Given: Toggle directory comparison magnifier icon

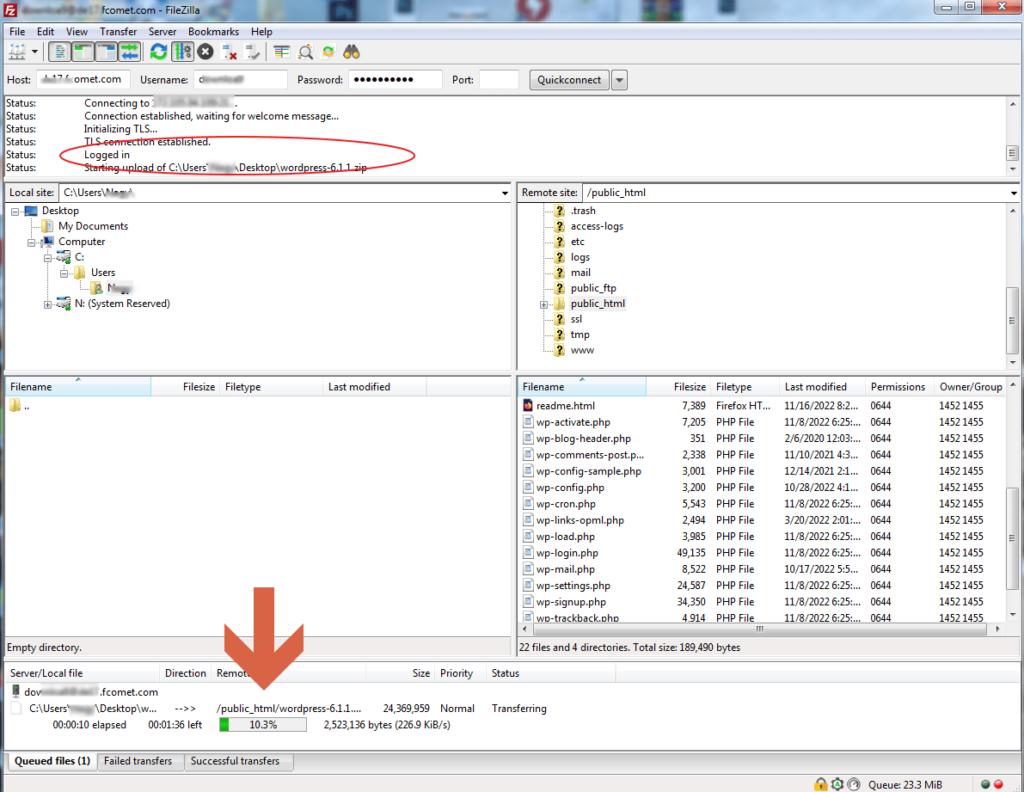Looking at the screenshot, I should tap(305, 52).
